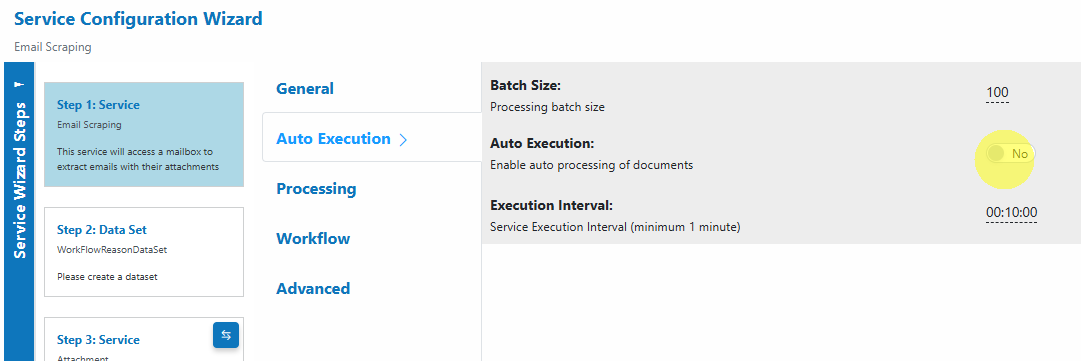Viewport: 1081px width, 361px height.
Task: Switch to the Processing tab
Action: coord(316,189)
